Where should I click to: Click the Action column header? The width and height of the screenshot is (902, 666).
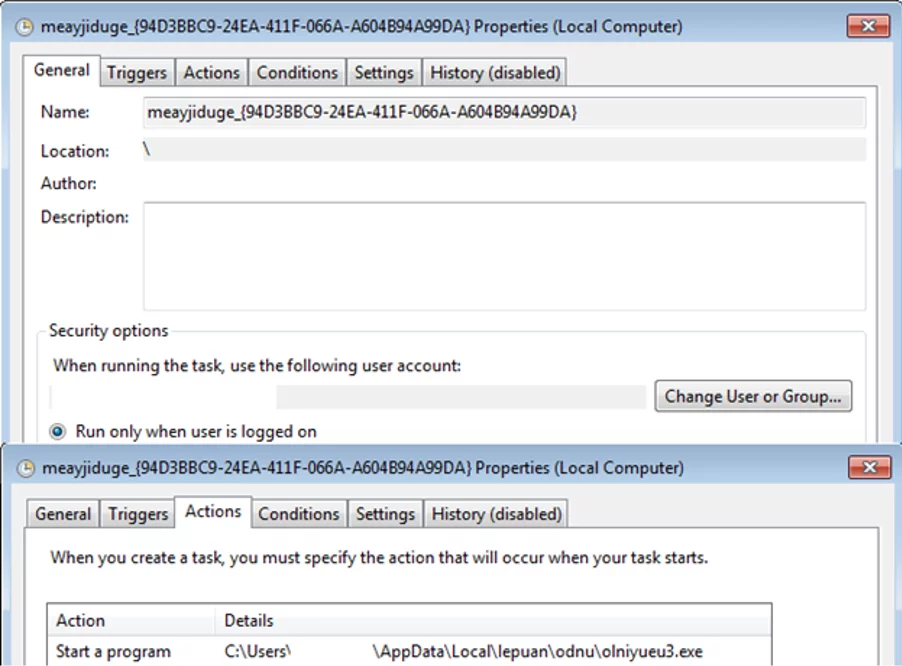pos(131,621)
